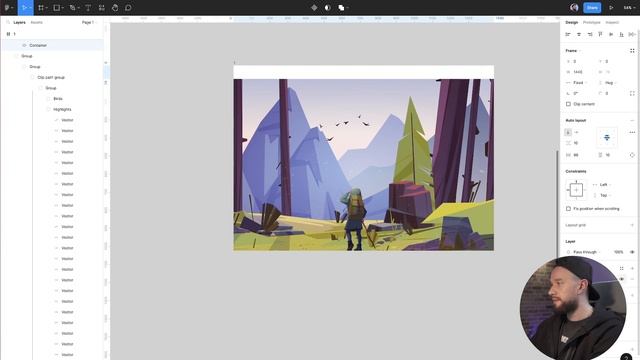Click the Align bottom icon

pos(622,34)
